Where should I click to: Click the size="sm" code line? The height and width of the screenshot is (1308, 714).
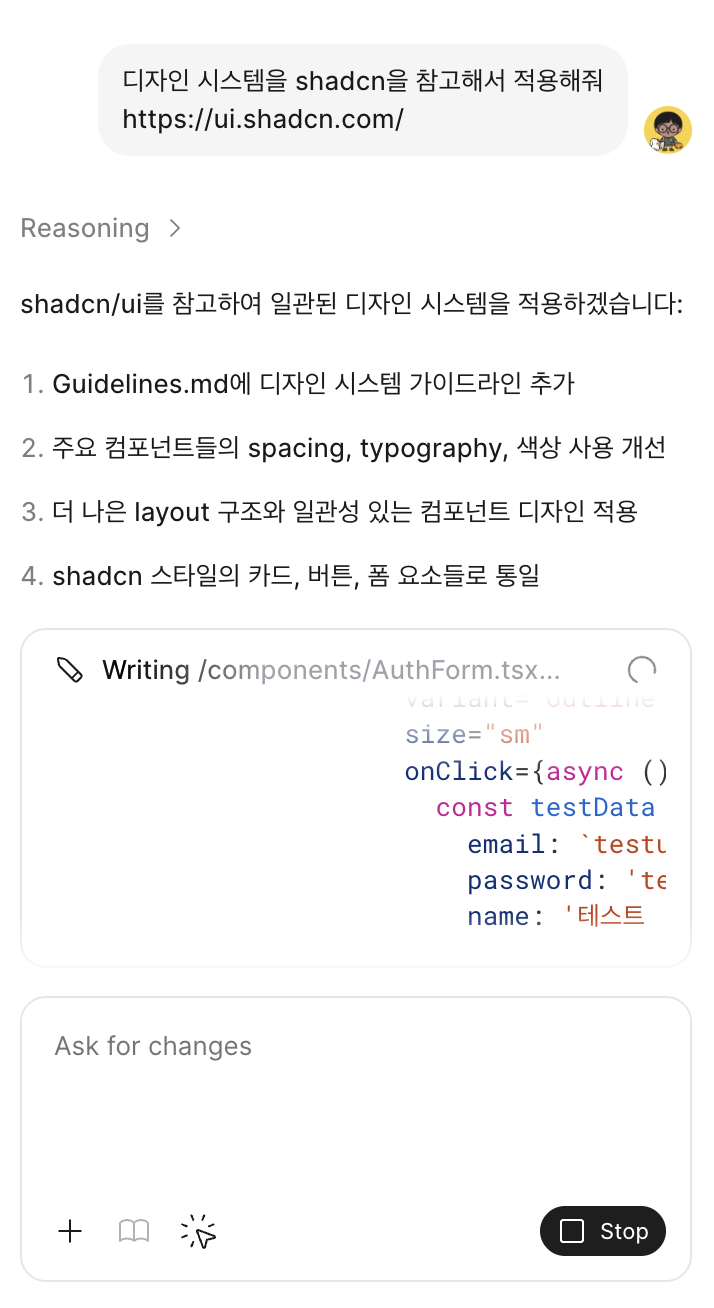(474, 735)
